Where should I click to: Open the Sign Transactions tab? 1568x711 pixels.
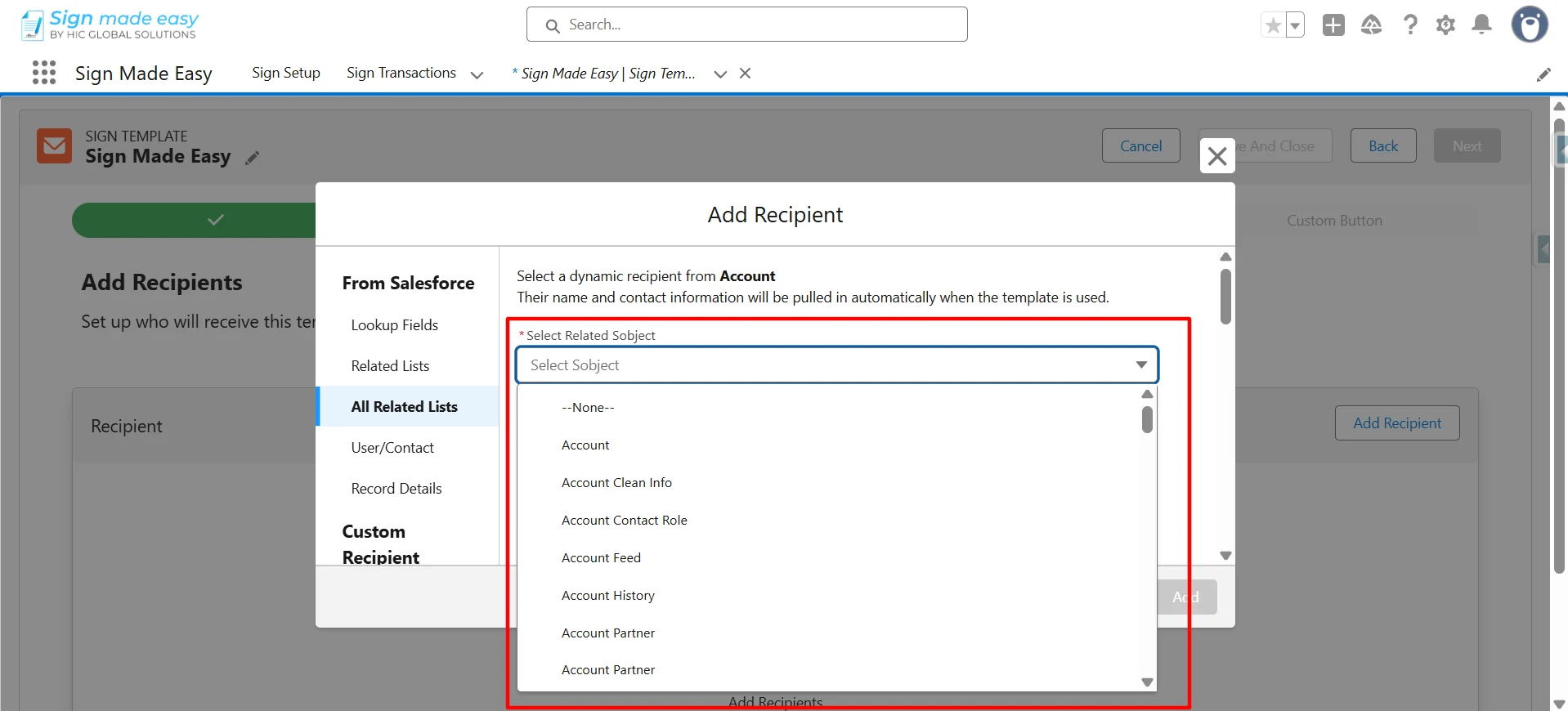point(401,73)
